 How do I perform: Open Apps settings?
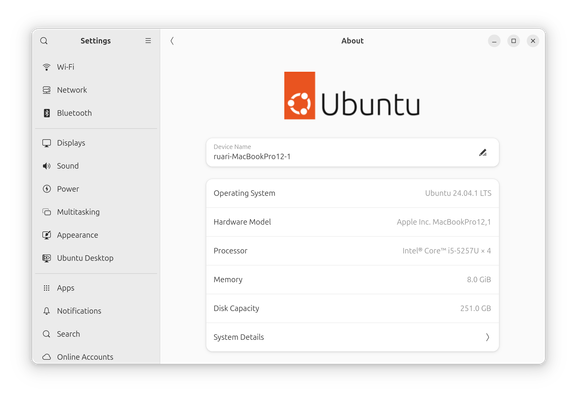pos(96,288)
